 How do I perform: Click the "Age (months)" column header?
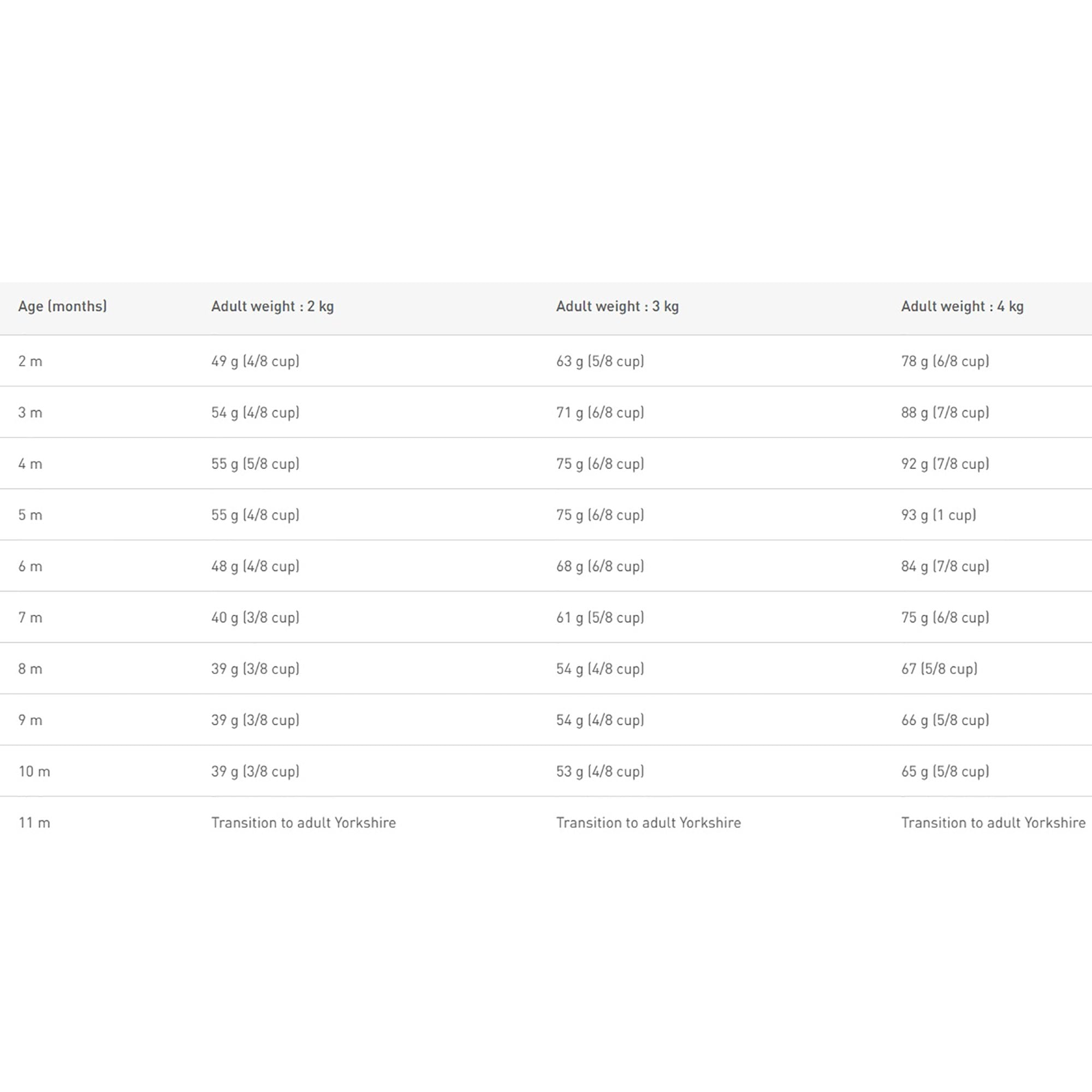pos(62,306)
